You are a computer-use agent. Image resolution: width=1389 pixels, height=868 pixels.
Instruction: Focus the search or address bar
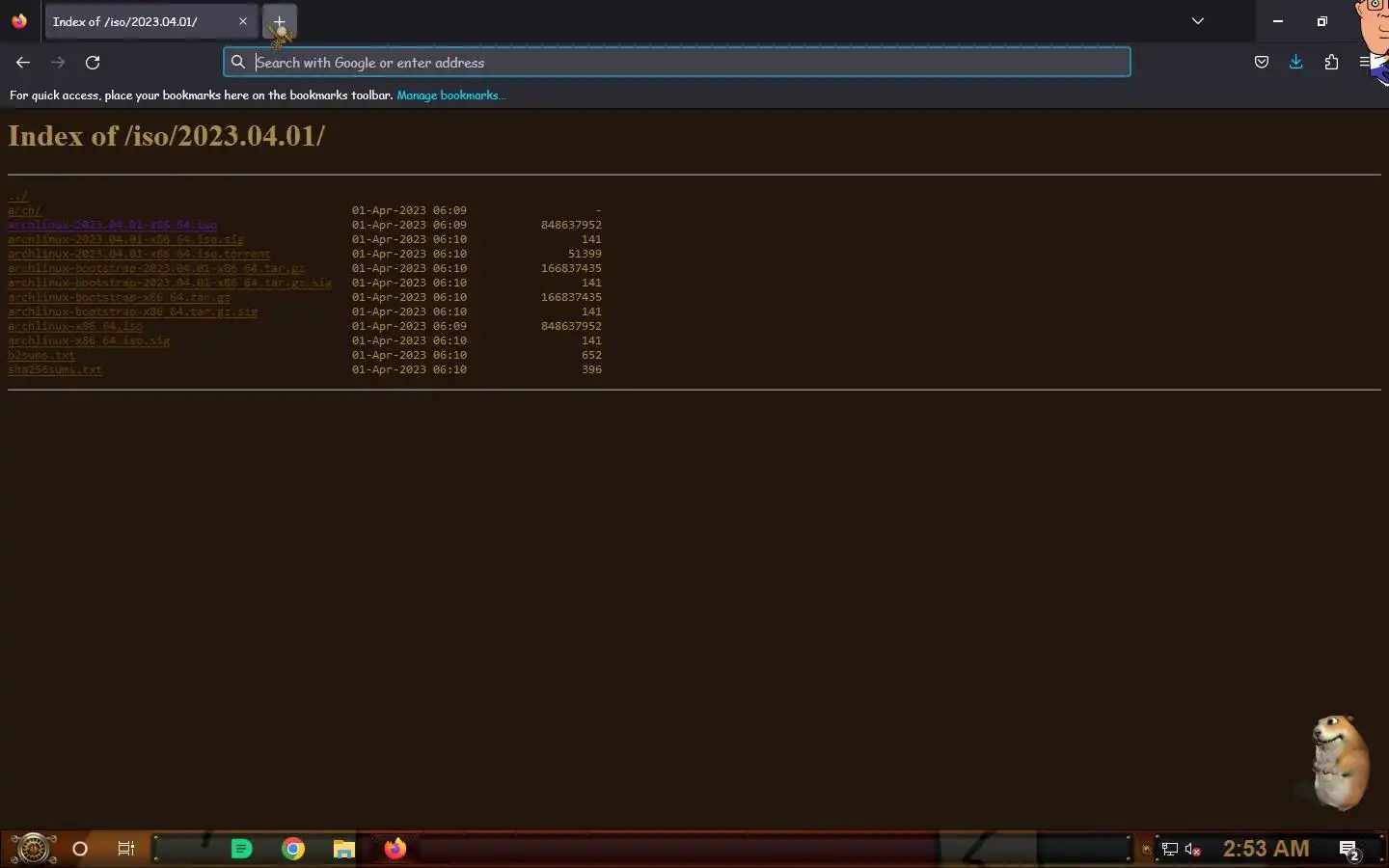click(x=677, y=63)
